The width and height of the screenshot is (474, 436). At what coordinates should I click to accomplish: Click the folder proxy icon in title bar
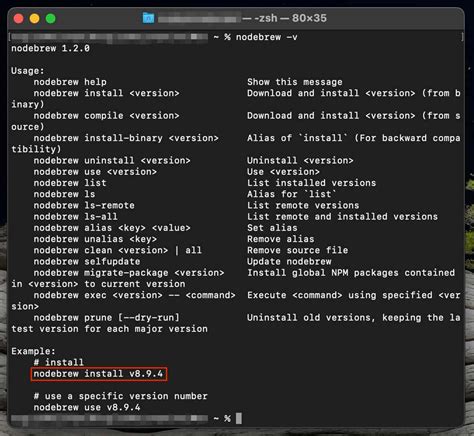[148, 18]
